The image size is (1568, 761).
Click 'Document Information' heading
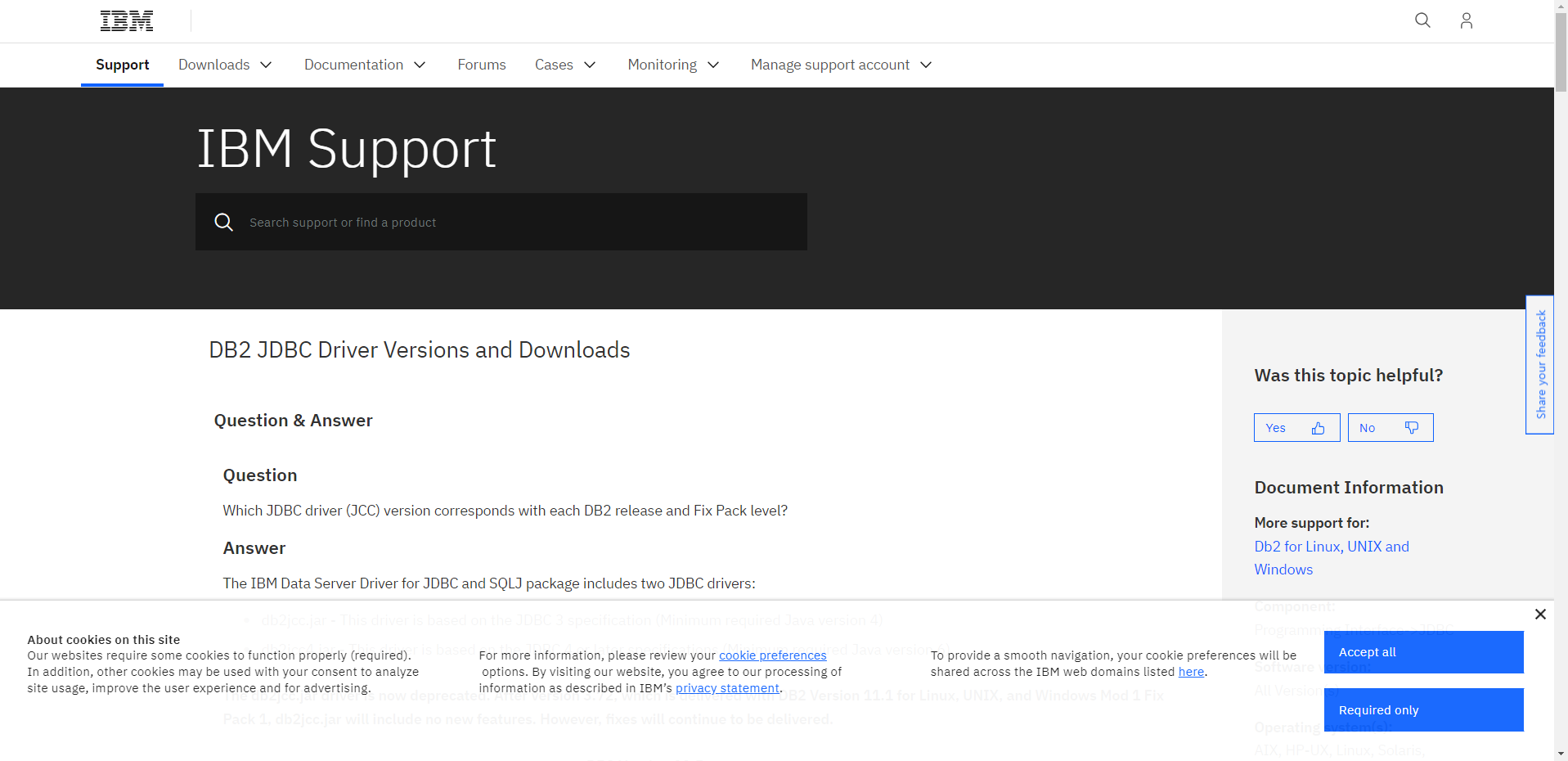1349,488
